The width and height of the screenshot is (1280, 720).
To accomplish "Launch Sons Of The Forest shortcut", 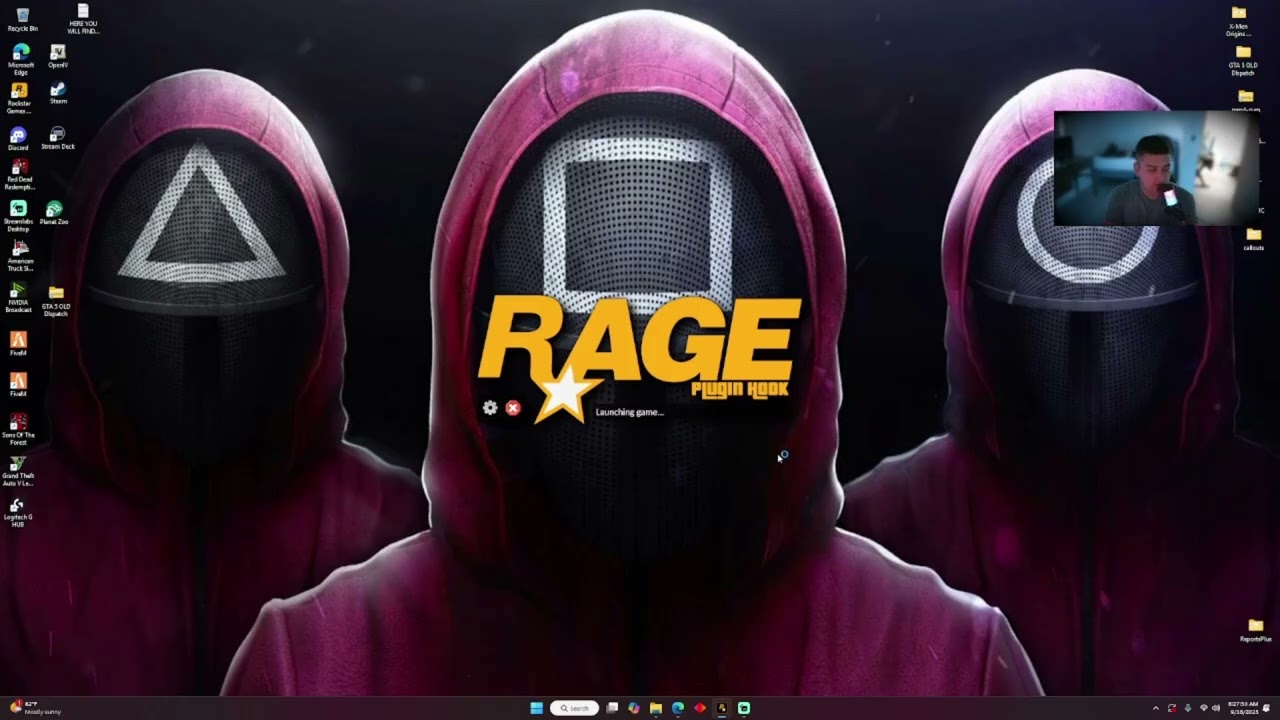I will (18, 430).
